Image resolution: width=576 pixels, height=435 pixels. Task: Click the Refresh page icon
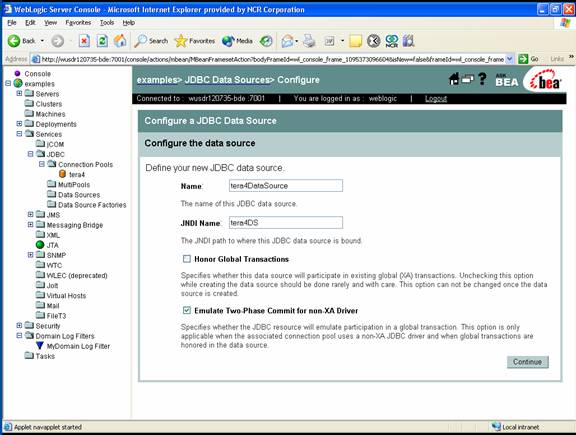[x=102, y=41]
